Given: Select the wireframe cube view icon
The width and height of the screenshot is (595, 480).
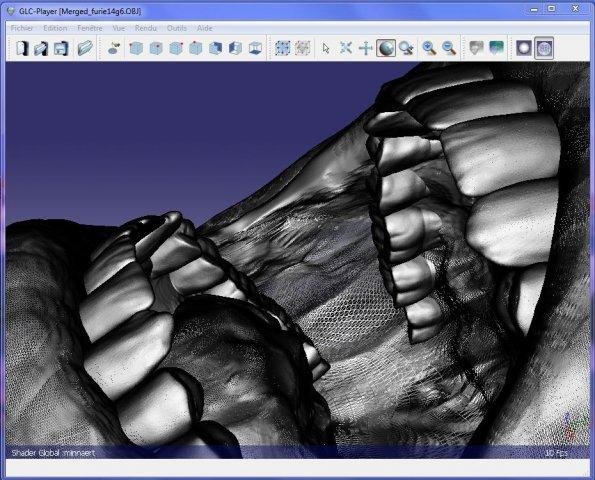Looking at the screenshot, I should [x=255, y=48].
